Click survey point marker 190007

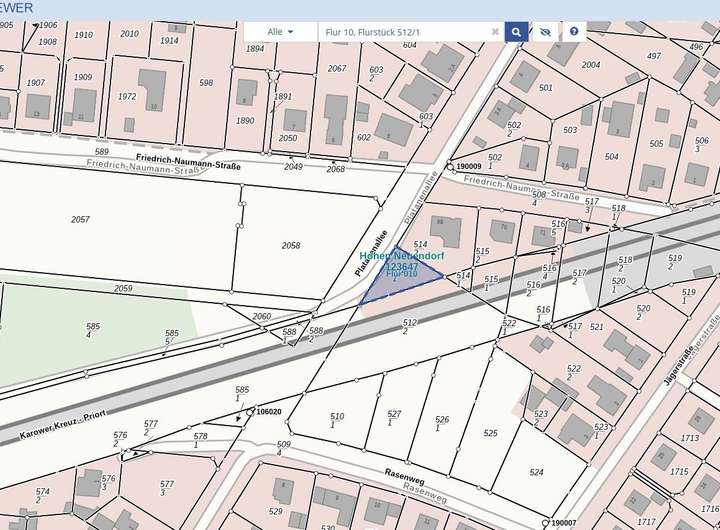click(545, 522)
